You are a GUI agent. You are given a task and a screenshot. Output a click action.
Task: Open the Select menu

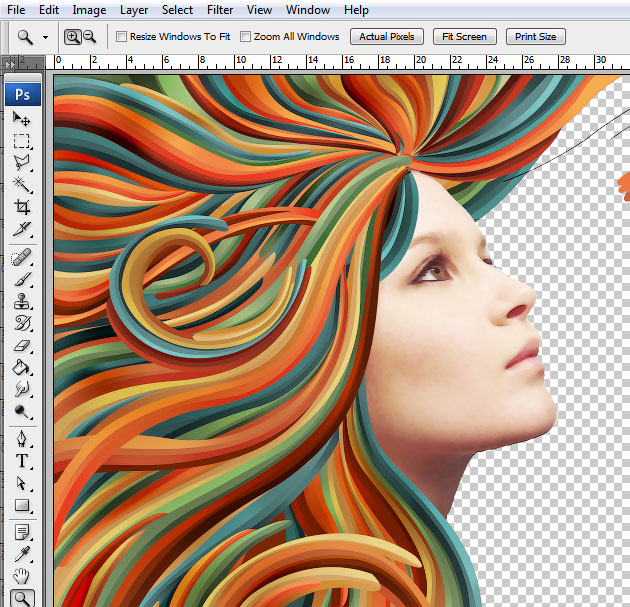(177, 10)
